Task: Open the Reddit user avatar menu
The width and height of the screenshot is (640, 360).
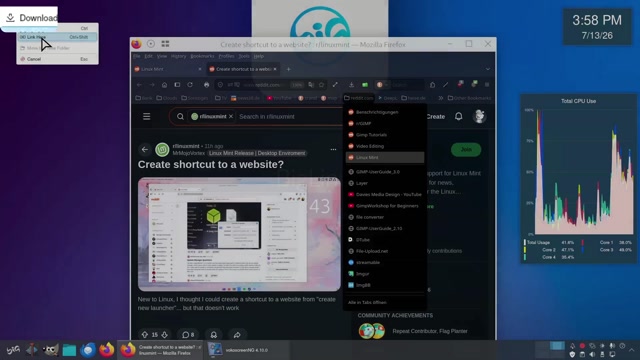Action: coord(480,116)
